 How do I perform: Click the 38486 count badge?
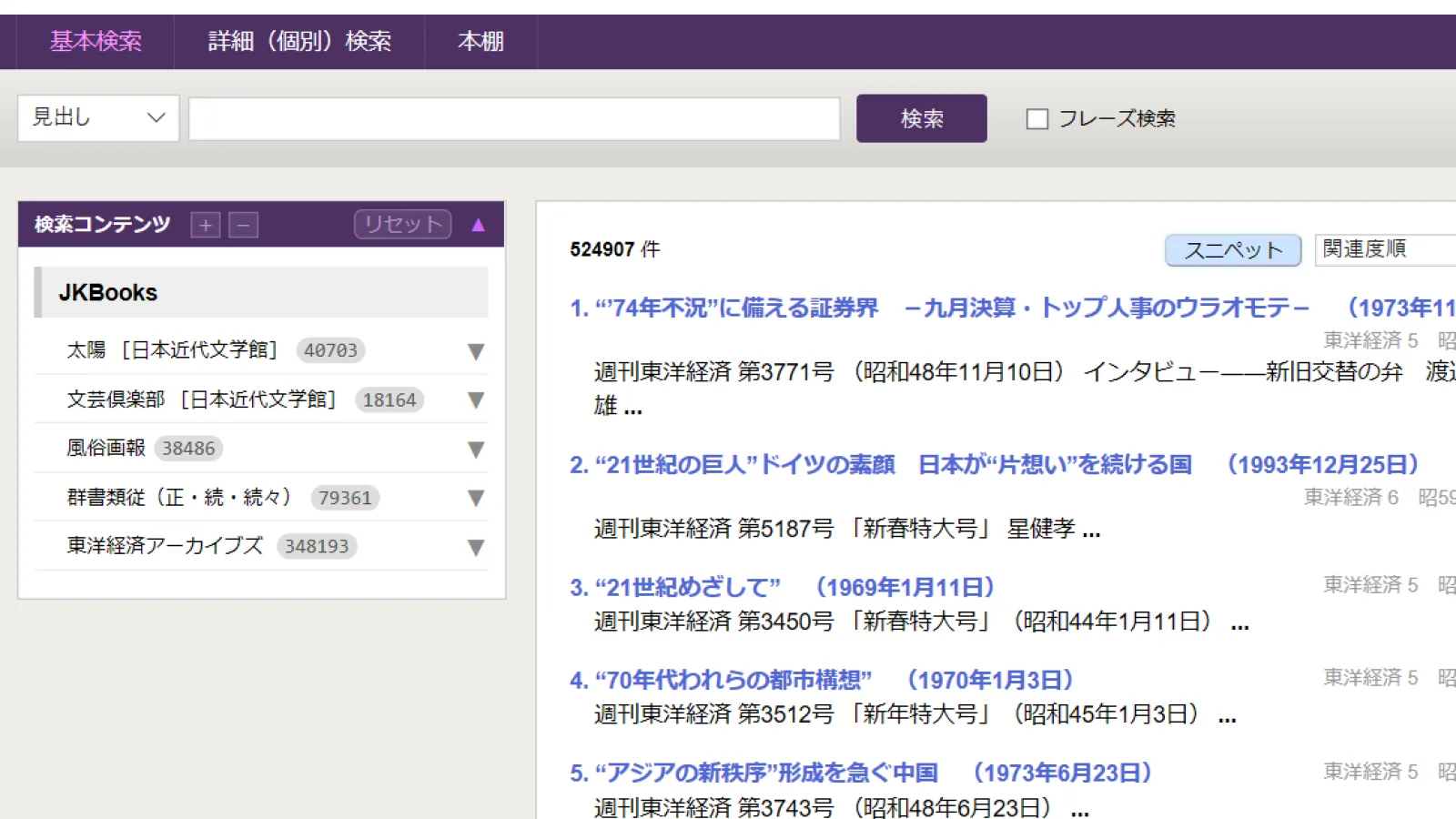pos(188,448)
